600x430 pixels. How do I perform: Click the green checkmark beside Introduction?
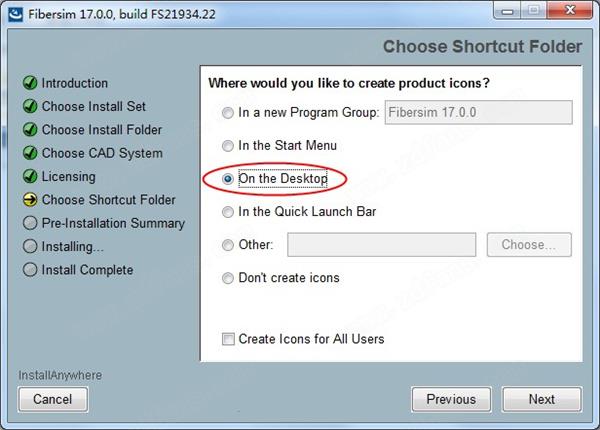30,83
